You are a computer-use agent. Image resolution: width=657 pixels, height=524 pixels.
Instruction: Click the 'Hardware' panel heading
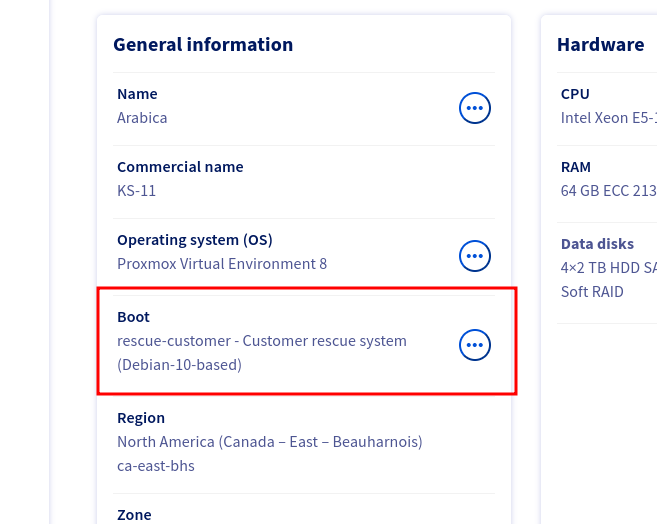point(600,44)
